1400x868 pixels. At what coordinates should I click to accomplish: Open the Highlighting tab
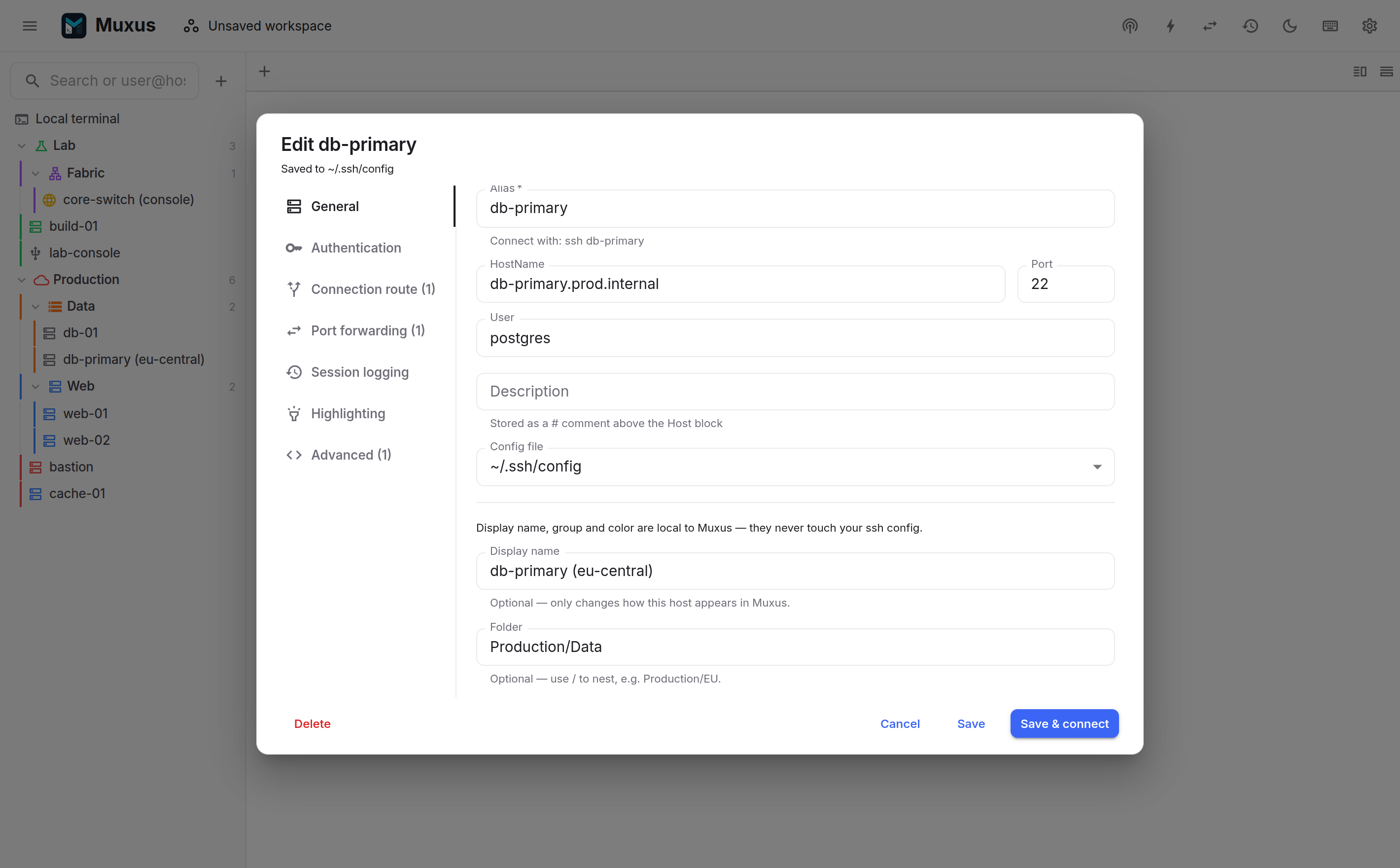[x=367, y=414]
